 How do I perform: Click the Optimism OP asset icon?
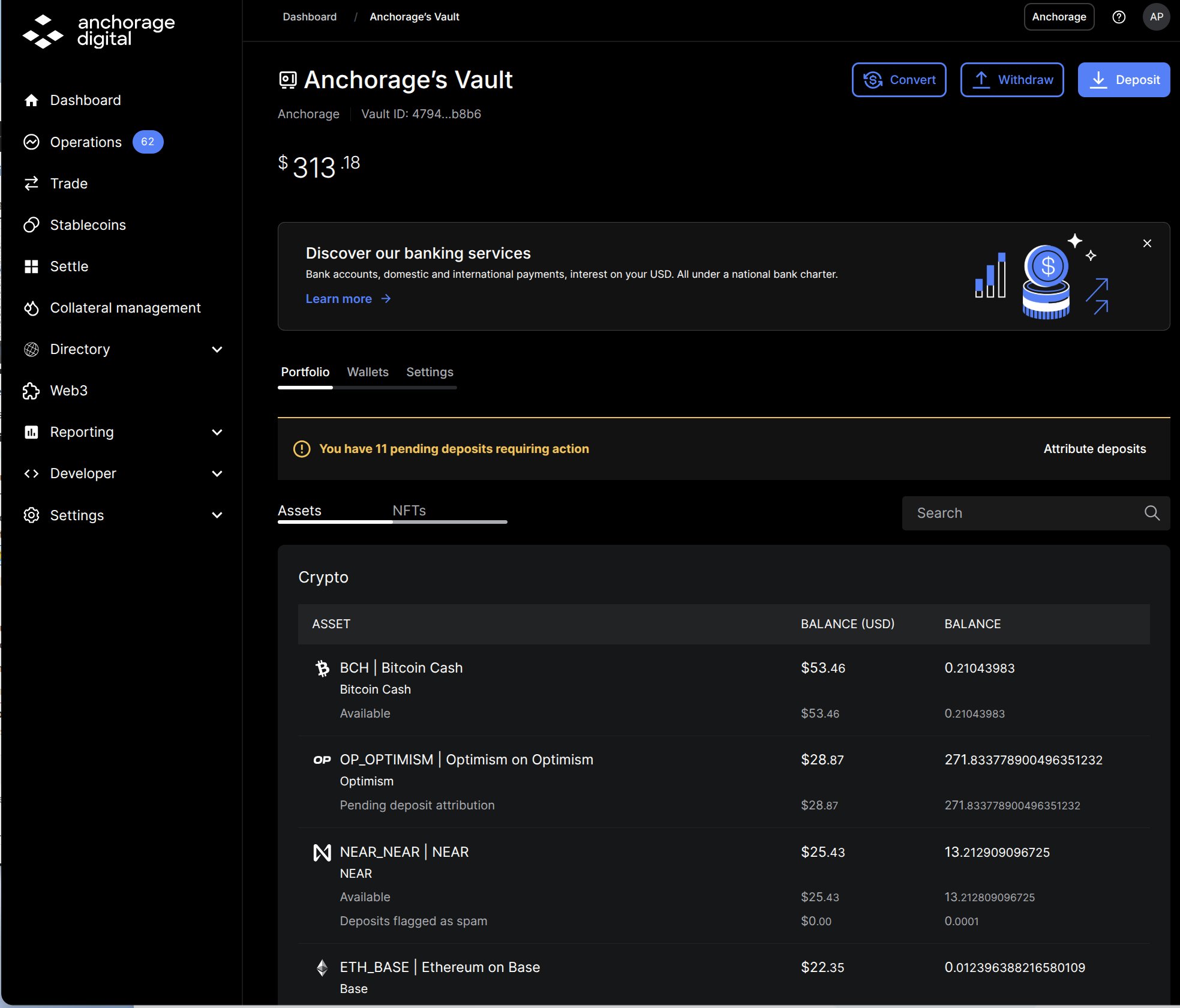click(x=322, y=760)
